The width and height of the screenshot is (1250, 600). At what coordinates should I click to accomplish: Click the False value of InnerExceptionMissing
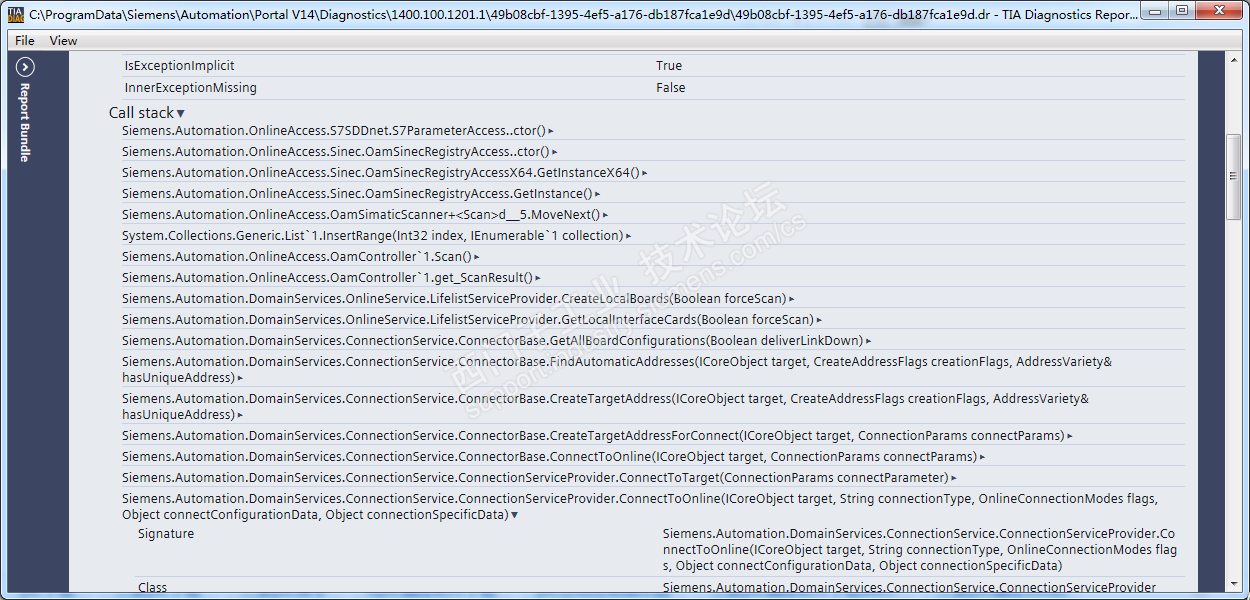(x=671, y=88)
